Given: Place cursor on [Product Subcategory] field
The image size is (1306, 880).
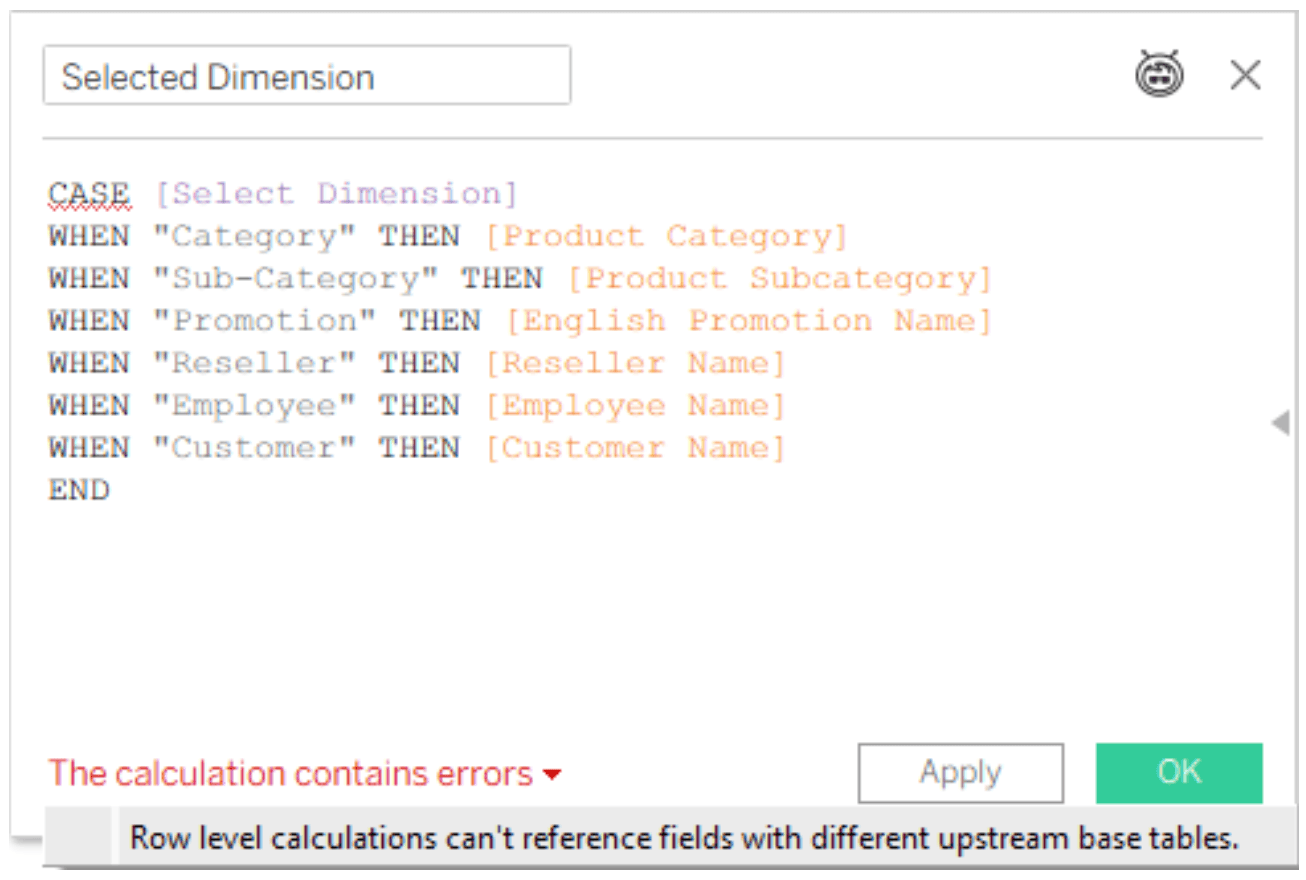Looking at the screenshot, I should [x=779, y=279].
